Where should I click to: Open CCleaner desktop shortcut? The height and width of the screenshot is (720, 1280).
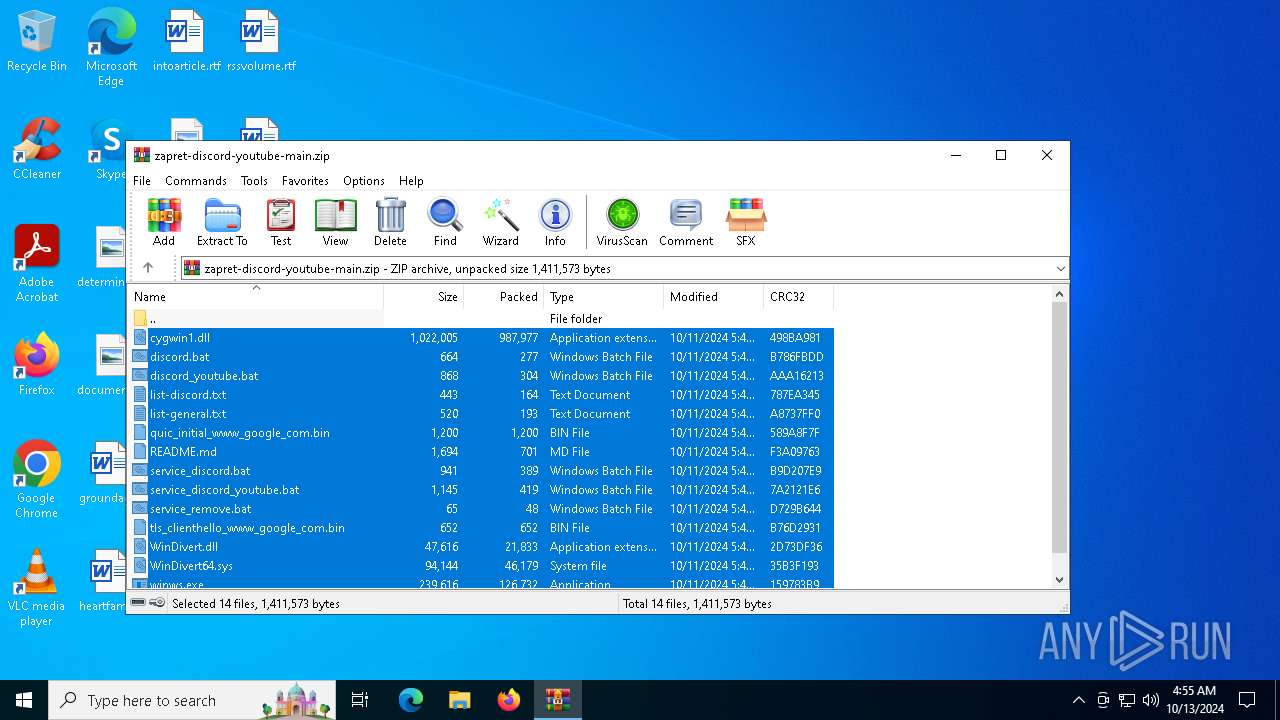37,149
